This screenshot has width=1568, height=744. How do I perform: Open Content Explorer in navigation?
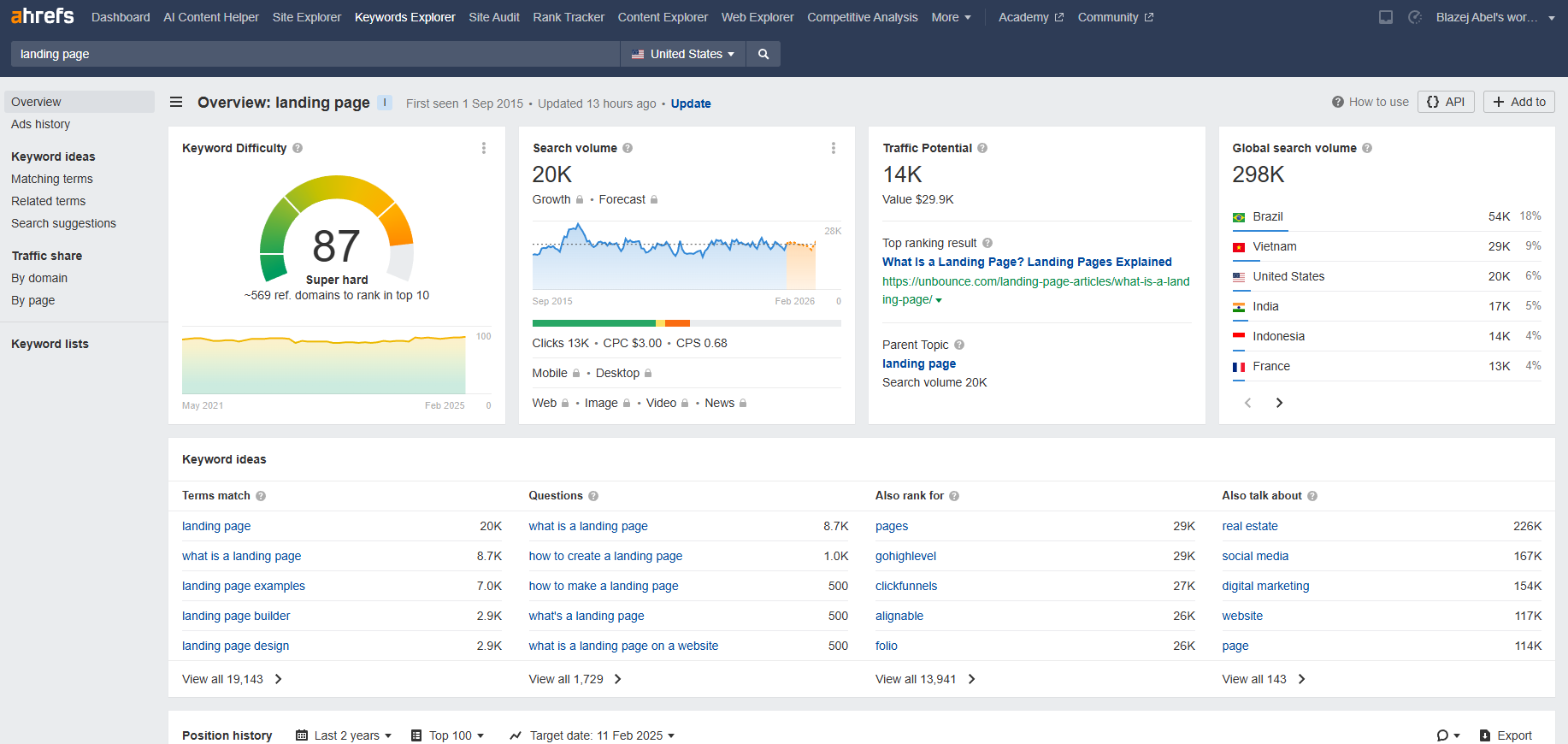click(x=663, y=17)
